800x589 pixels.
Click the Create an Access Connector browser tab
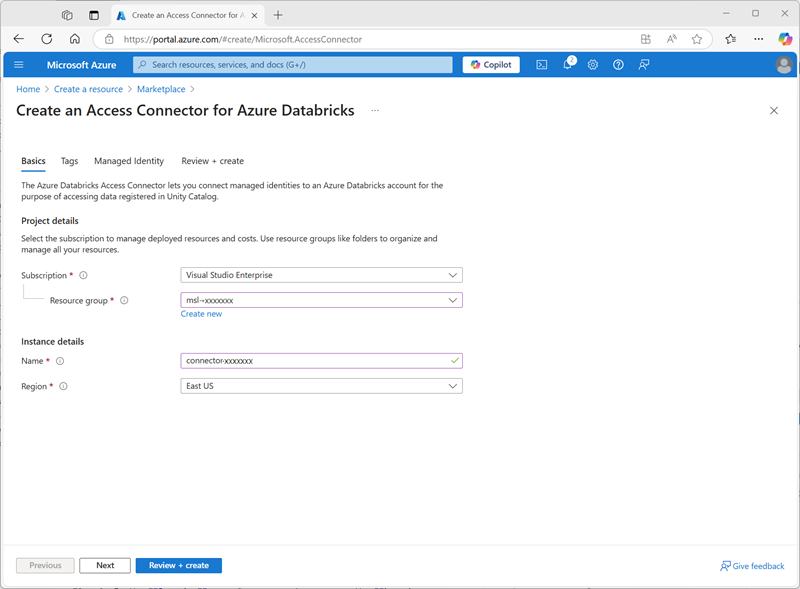(x=188, y=15)
